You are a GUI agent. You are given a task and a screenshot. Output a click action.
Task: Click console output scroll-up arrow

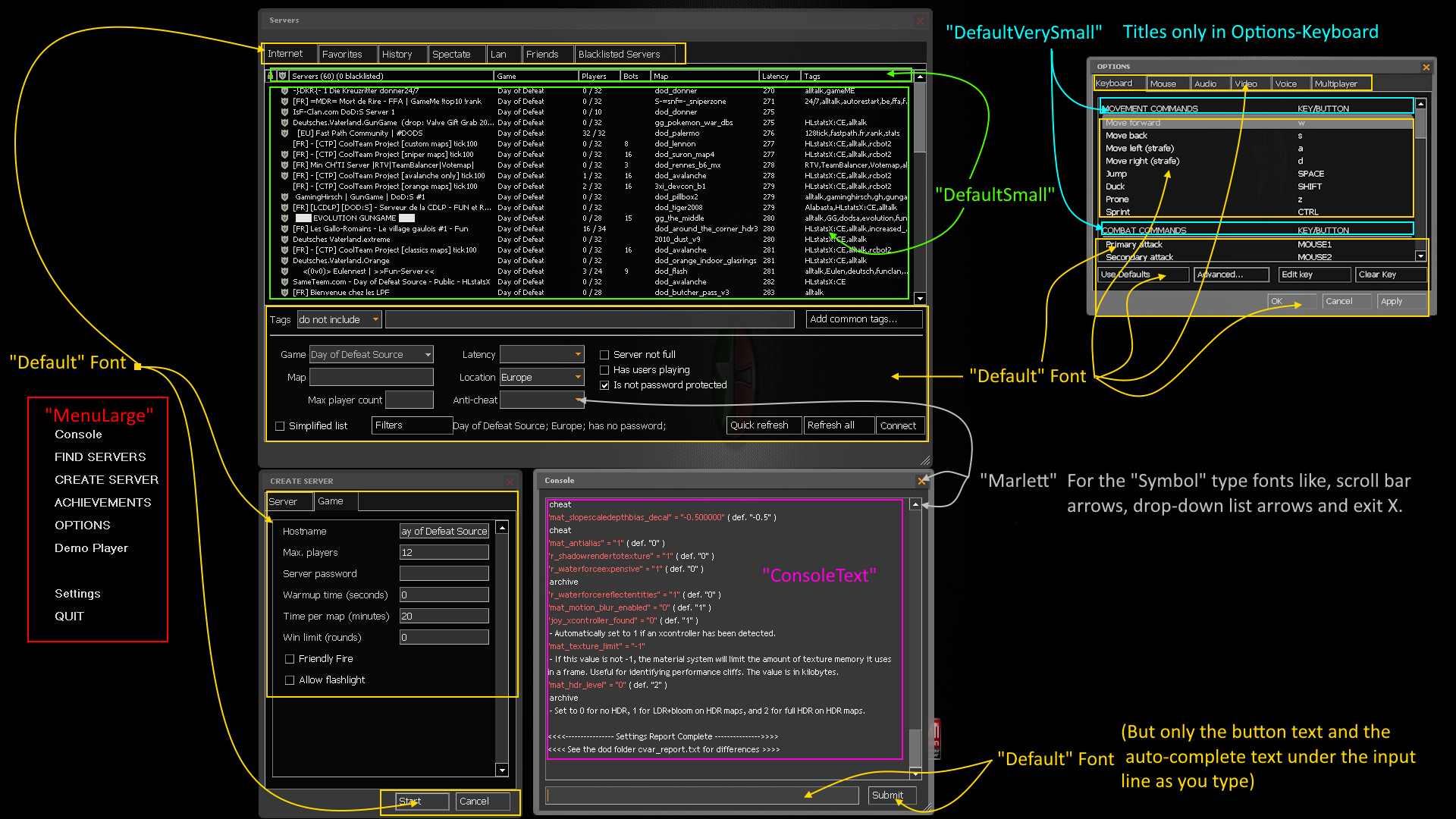pyautogui.click(x=915, y=504)
